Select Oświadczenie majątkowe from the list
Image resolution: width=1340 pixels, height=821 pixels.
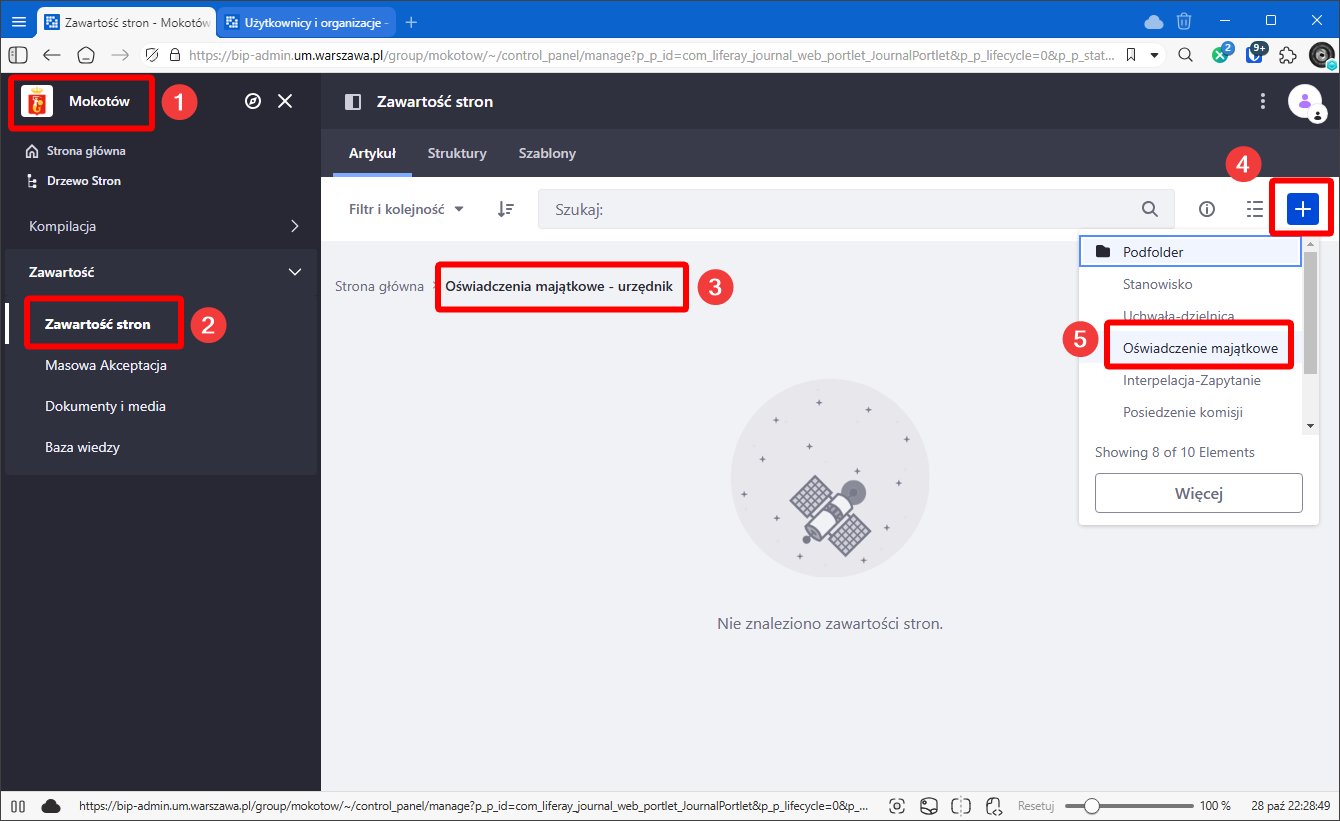[x=1200, y=348]
